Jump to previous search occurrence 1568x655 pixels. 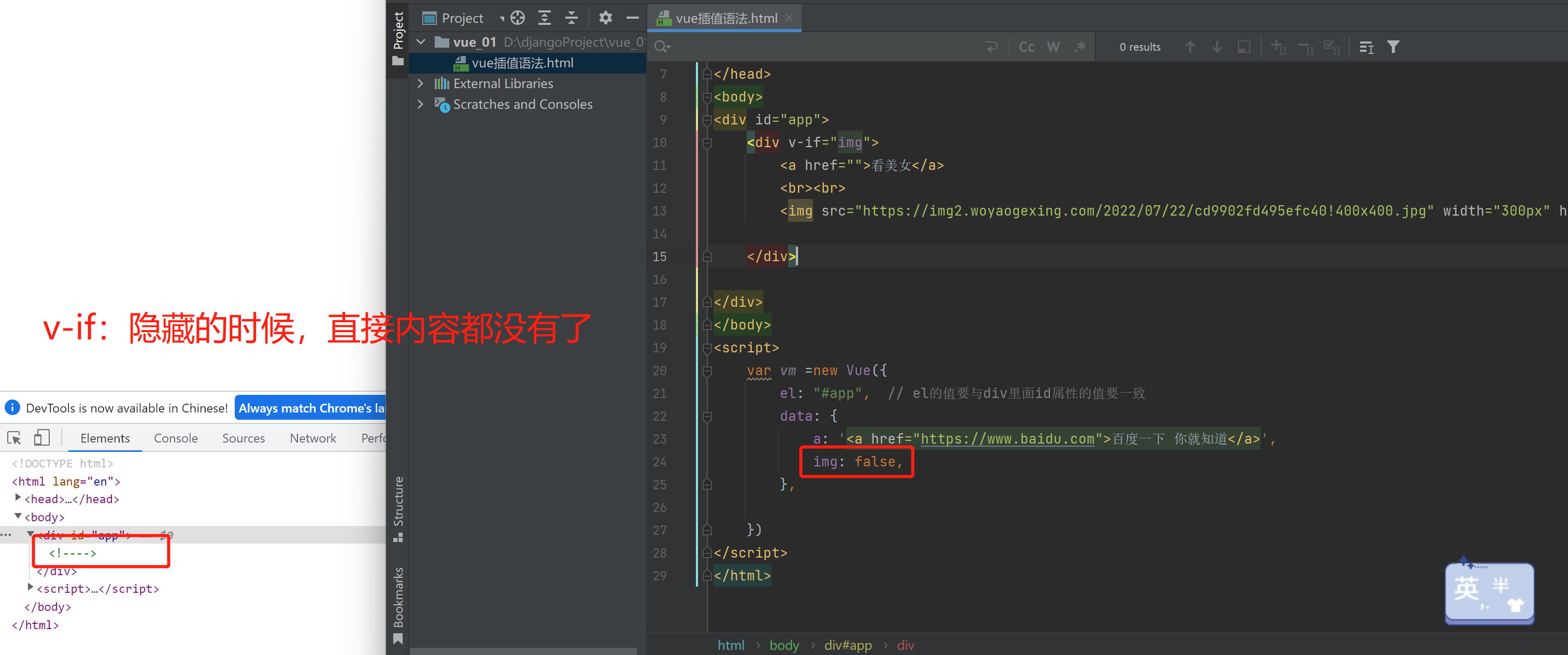[1190, 47]
